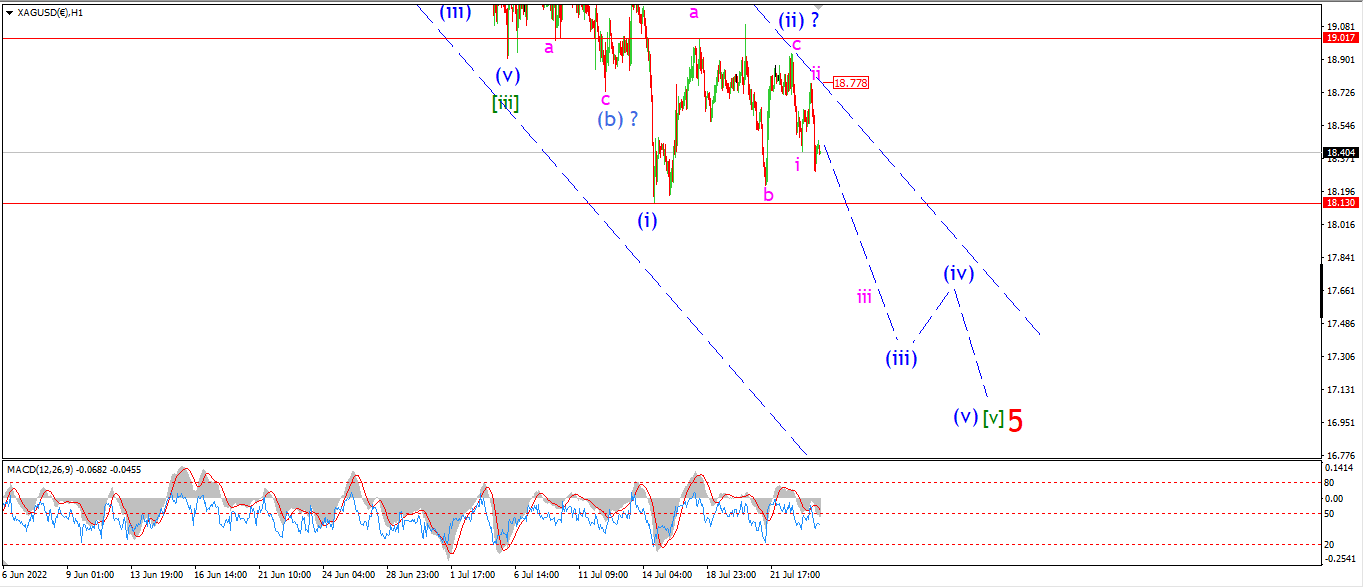Viewport: 1364px width, 587px height.
Task: Select the 19.017 red price level tag
Action: point(1340,38)
